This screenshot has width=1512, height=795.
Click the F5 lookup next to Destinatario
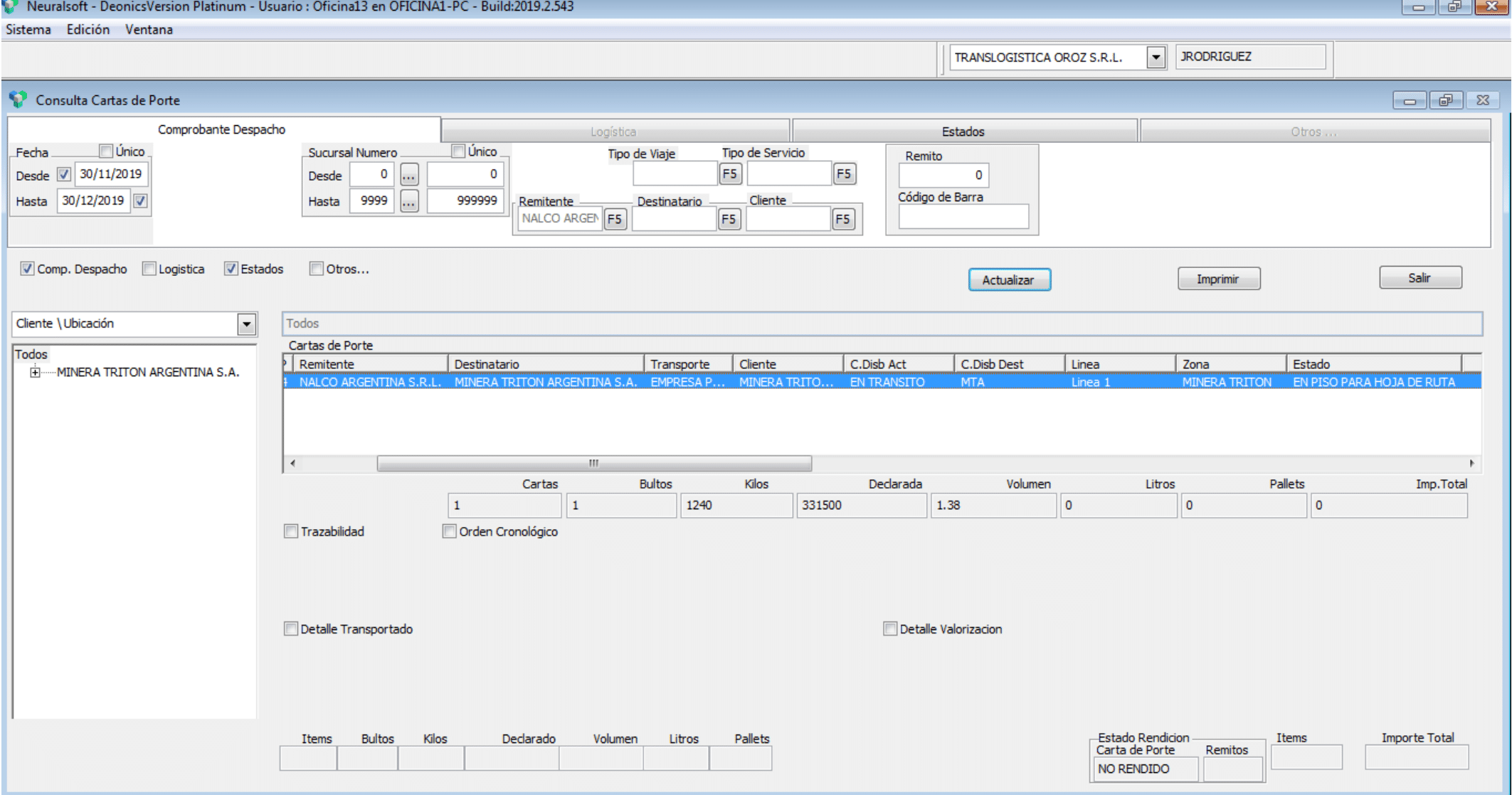(x=729, y=219)
